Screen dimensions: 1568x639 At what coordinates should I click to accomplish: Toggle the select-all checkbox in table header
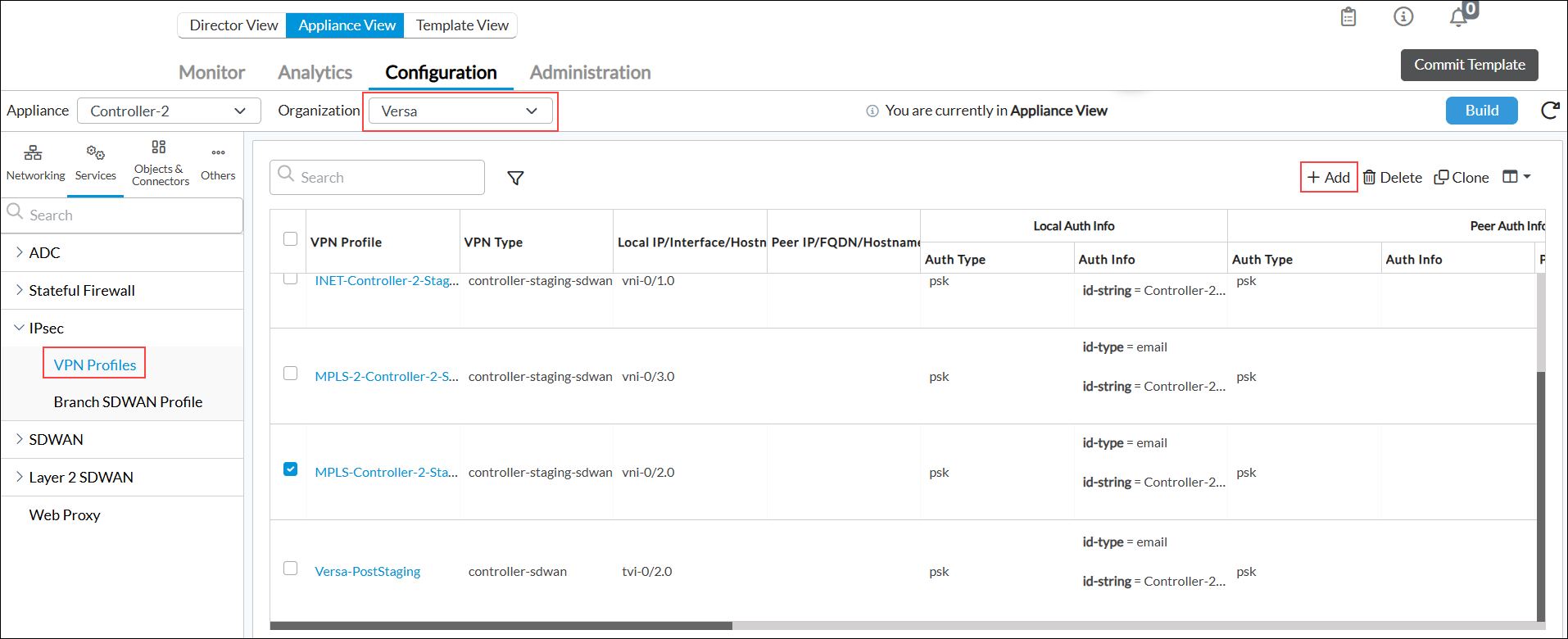(290, 239)
